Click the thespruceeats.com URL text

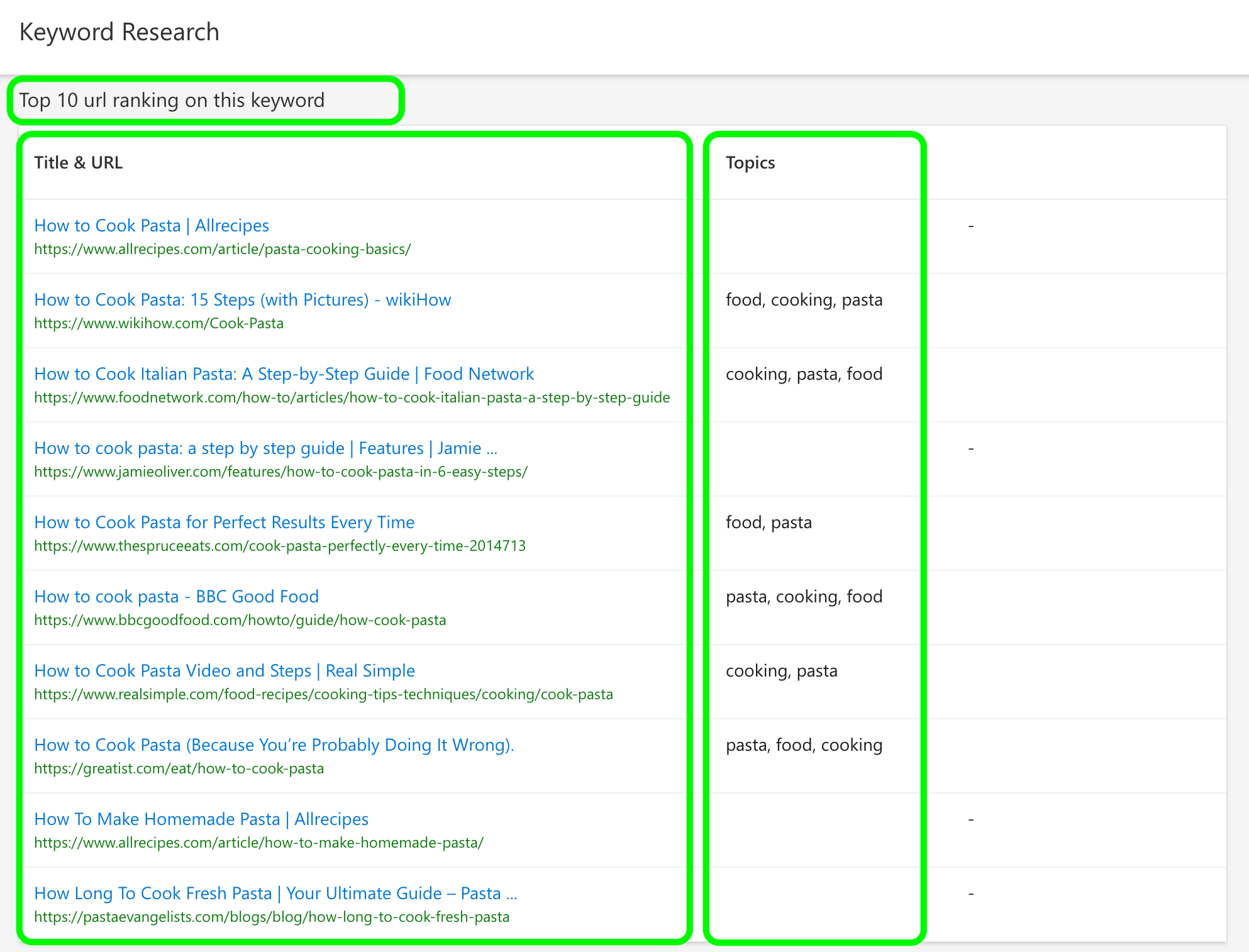point(280,546)
